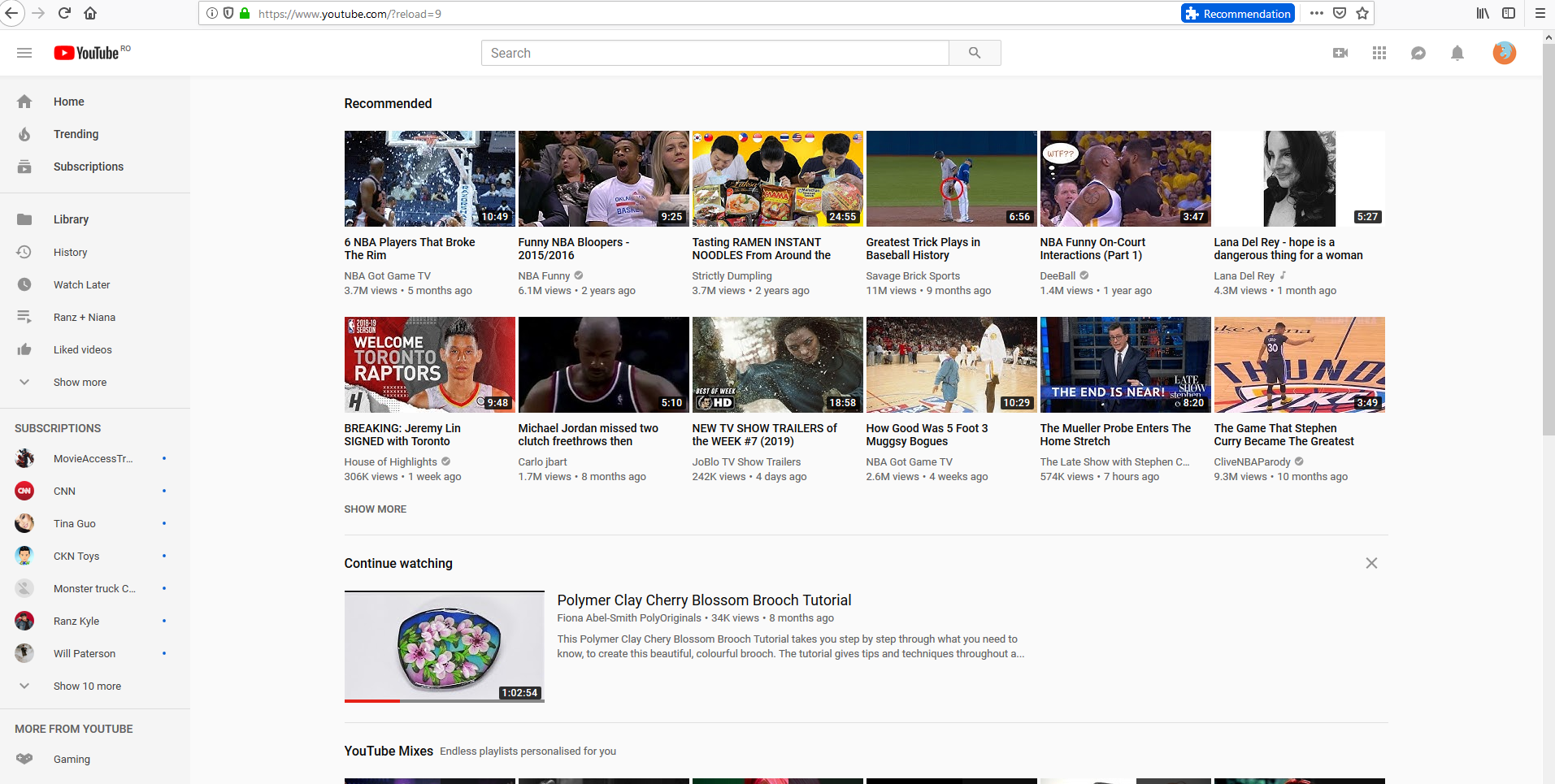Click the red watch progress bar
Screen dimensions: 1555x784
pos(371,700)
